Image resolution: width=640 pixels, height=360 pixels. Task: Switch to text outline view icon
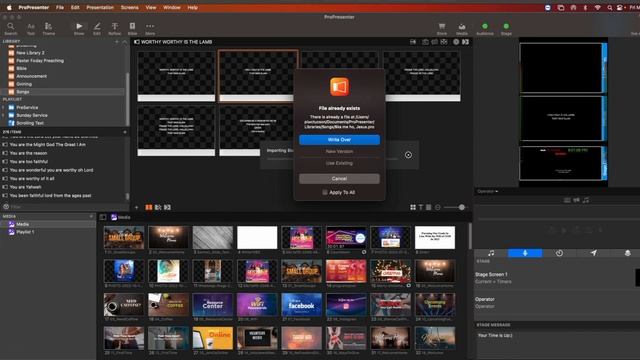coord(421,207)
